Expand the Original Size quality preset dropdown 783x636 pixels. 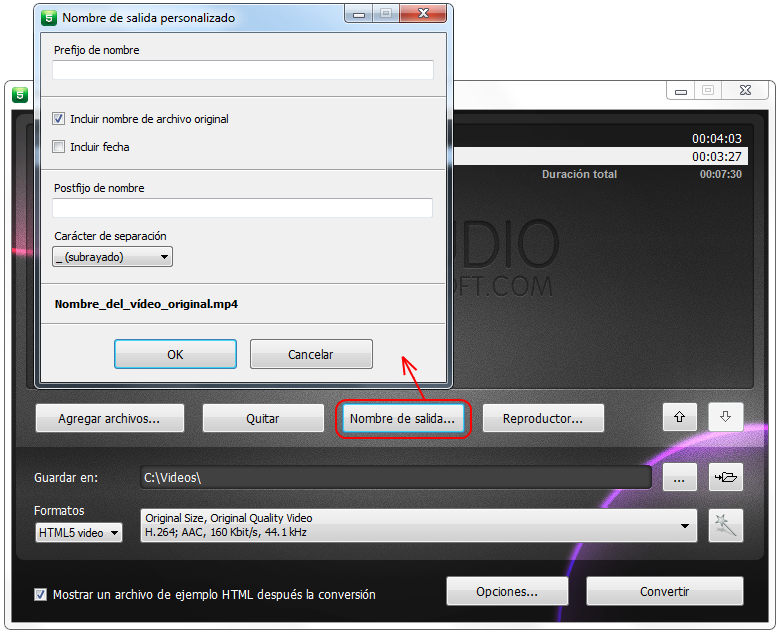click(418, 525)
